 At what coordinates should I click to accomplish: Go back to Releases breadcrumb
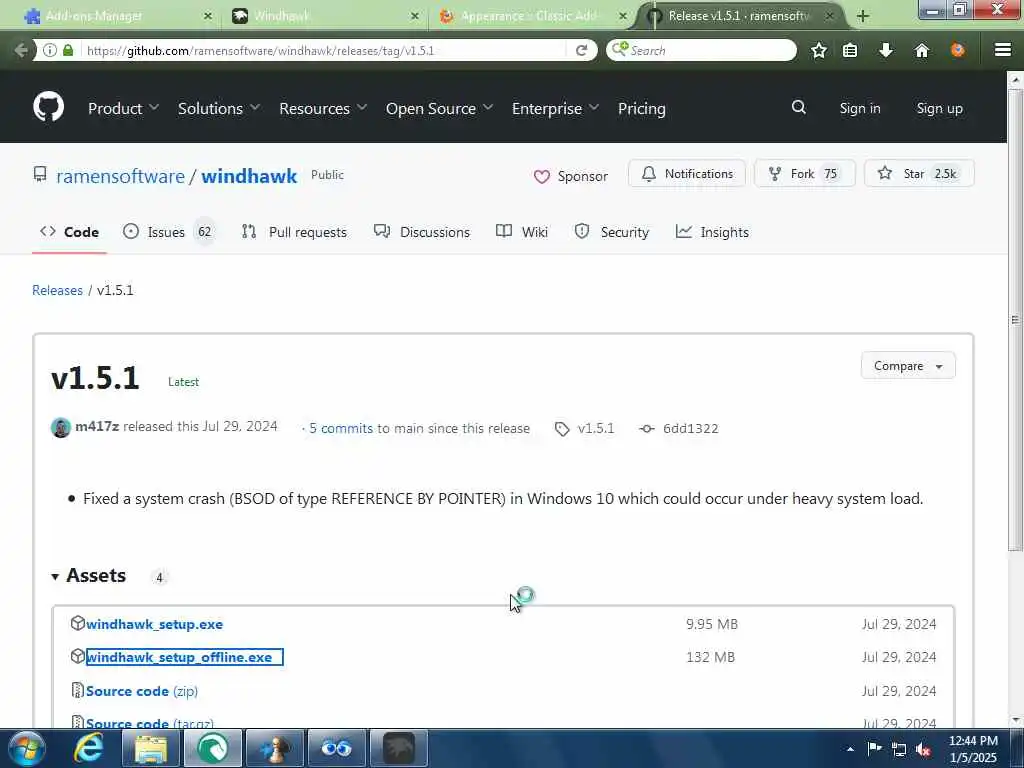click(x=57, y=290)
